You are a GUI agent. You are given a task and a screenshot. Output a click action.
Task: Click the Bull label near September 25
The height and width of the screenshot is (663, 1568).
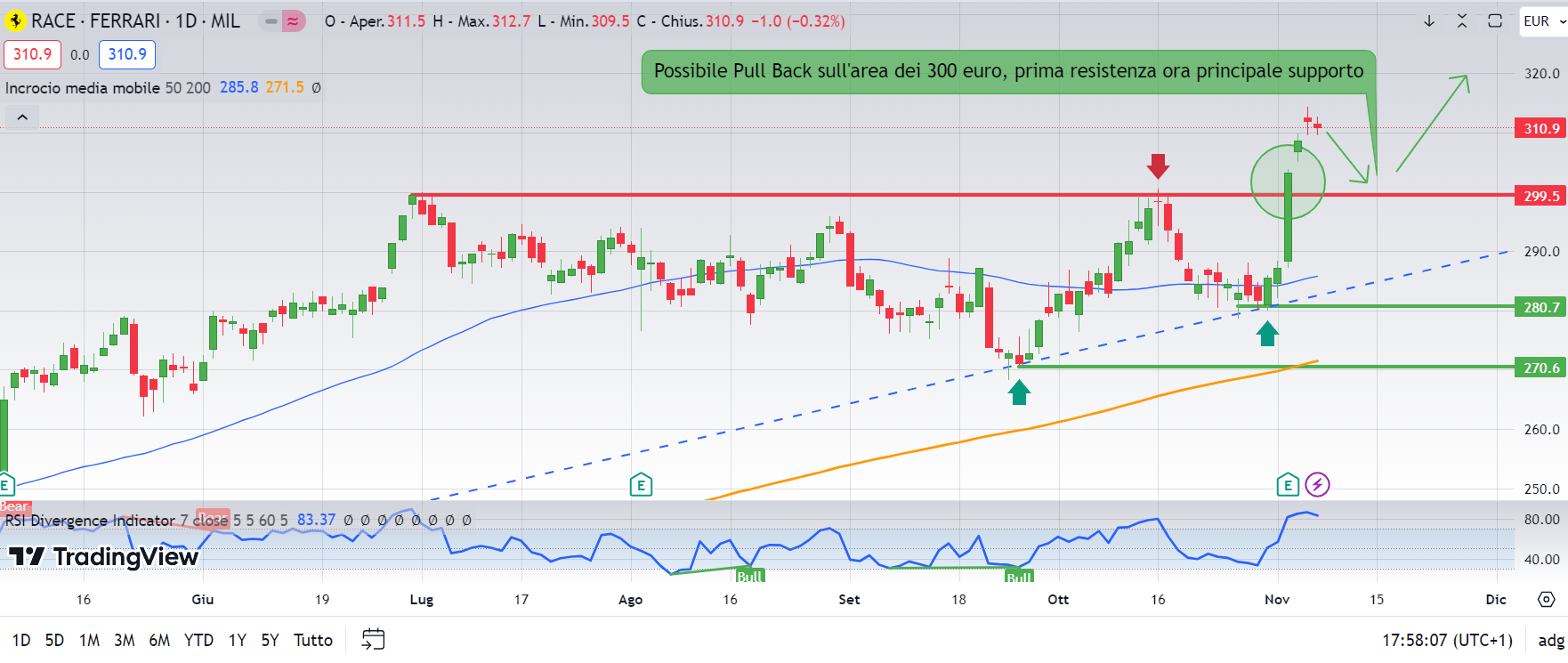(1019, 576)
